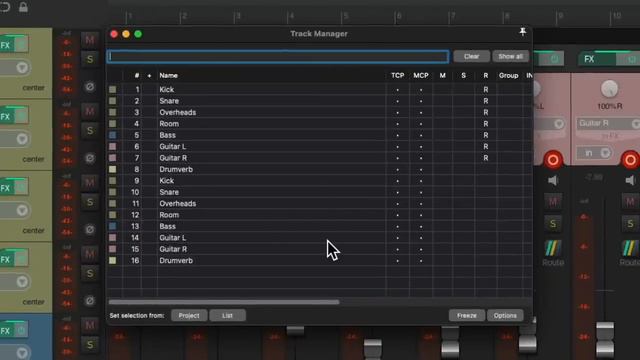Toggle FX bypass on the blue track in the track panel
This screenshot has height=360, width=640.
[21, 330]
